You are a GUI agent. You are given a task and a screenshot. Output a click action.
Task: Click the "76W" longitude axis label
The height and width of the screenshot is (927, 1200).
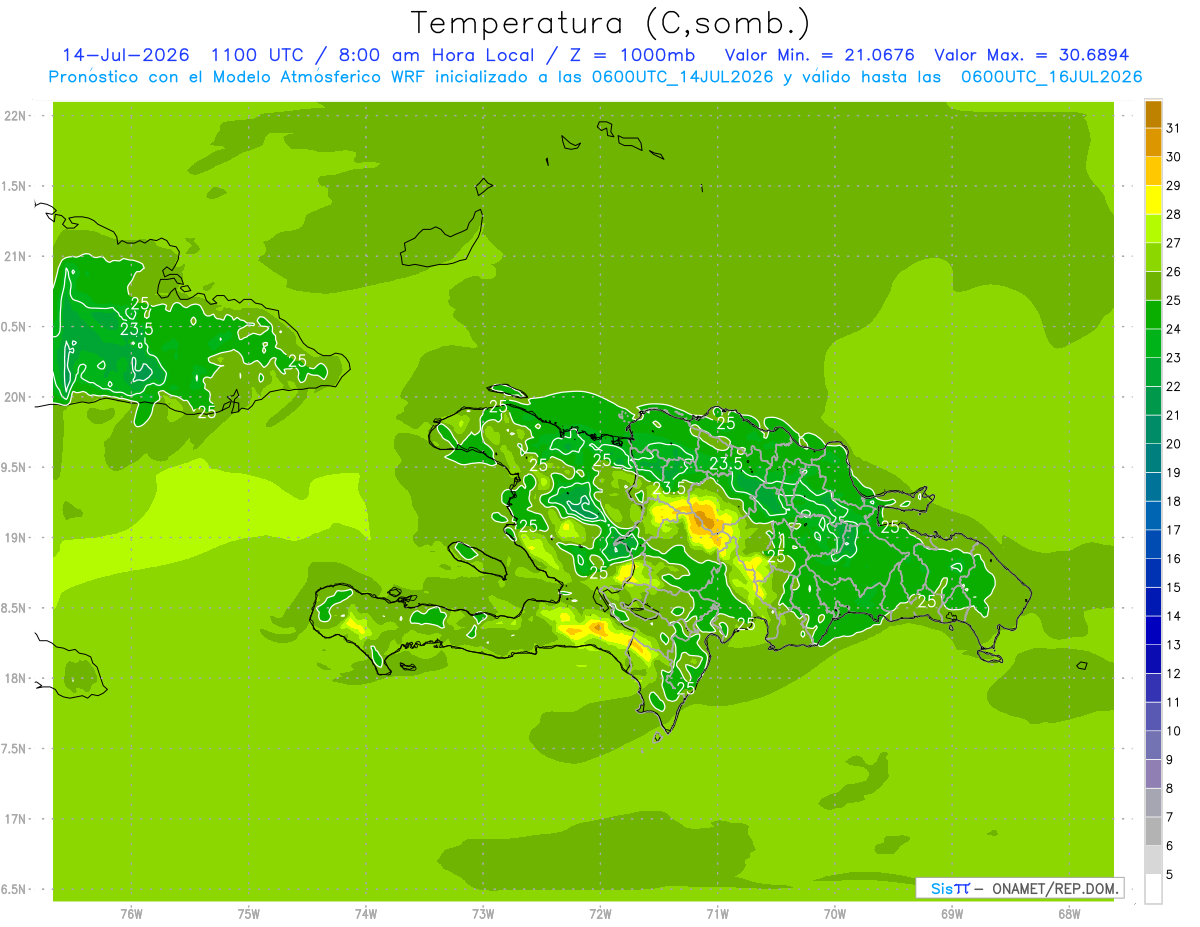[131, 914]
